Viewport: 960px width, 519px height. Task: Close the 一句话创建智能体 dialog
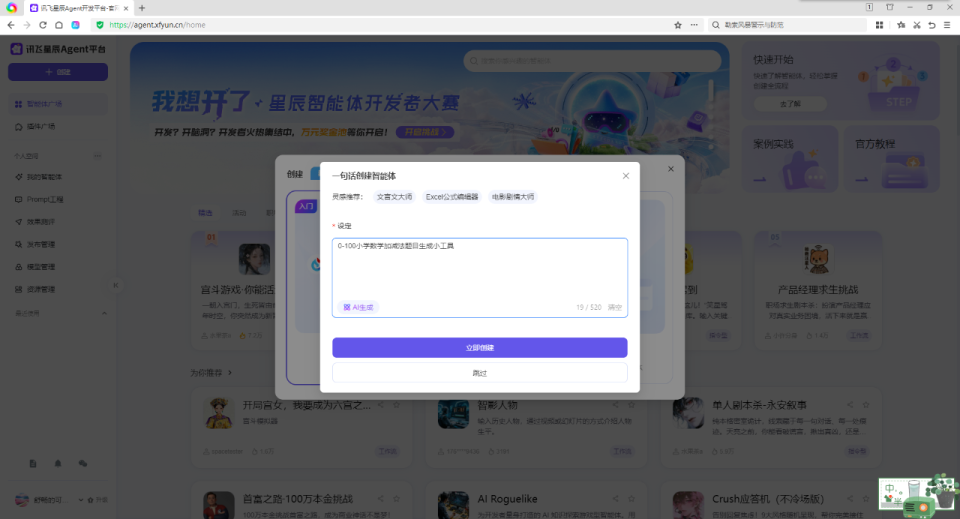point(626,176)
